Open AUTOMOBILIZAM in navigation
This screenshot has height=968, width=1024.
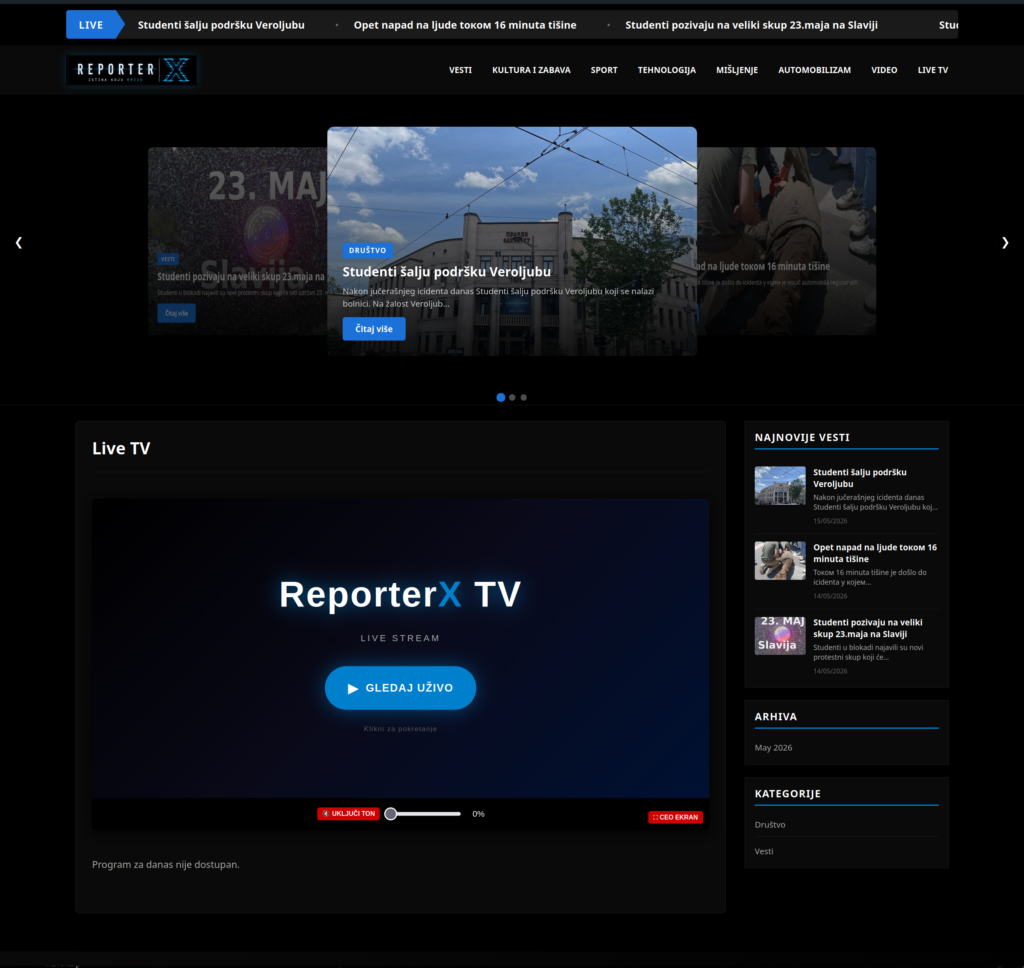(814, 70)
